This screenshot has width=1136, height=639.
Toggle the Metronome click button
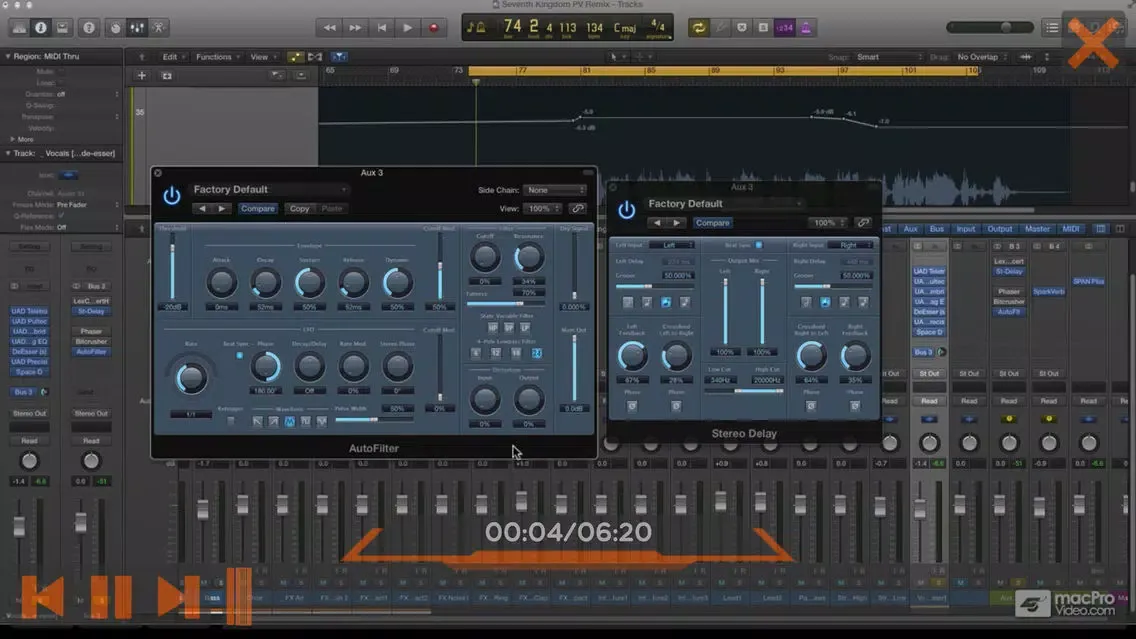pos(806,28)
